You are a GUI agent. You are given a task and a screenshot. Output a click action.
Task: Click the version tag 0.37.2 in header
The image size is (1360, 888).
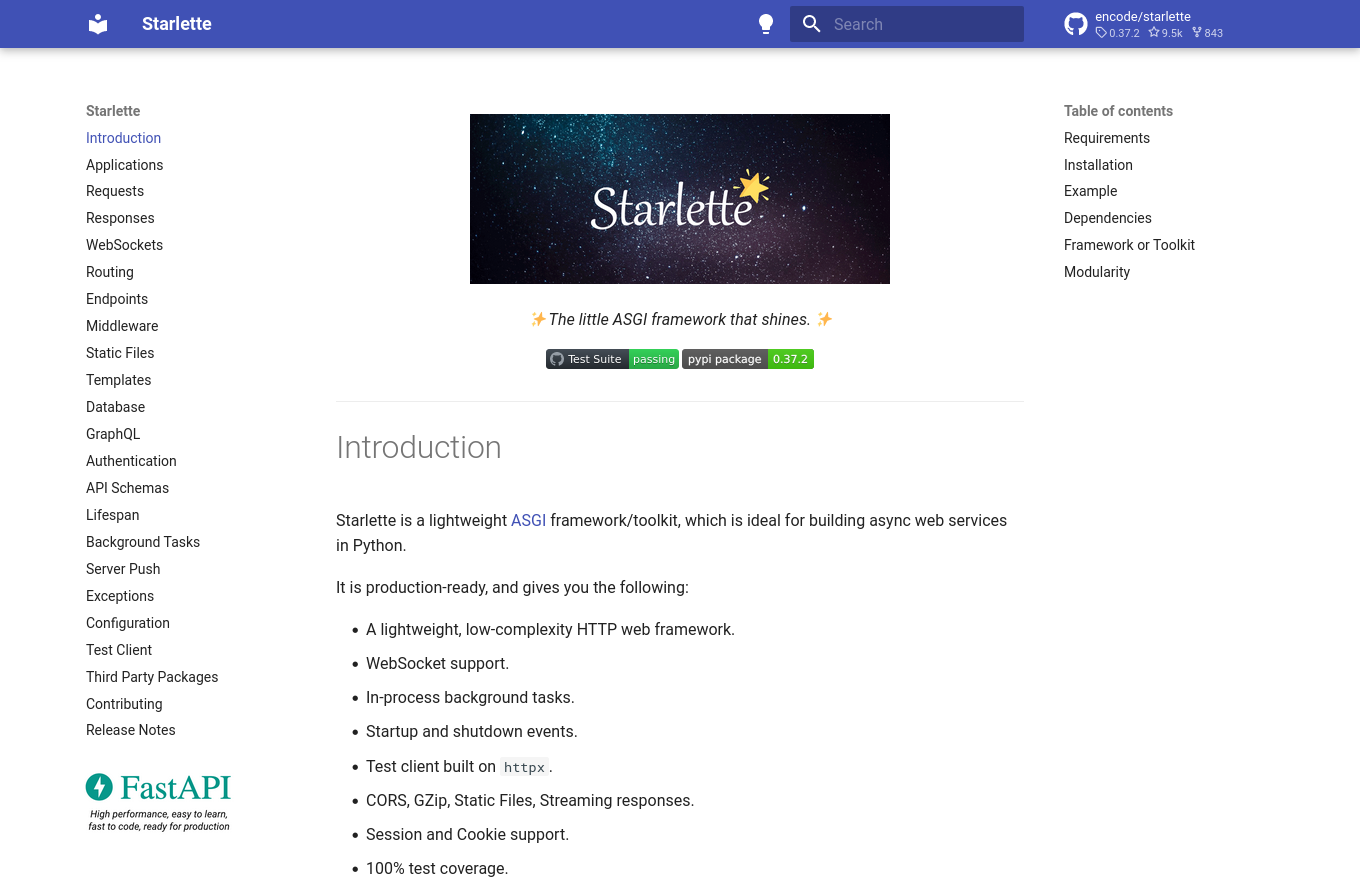click(1118, 33)
